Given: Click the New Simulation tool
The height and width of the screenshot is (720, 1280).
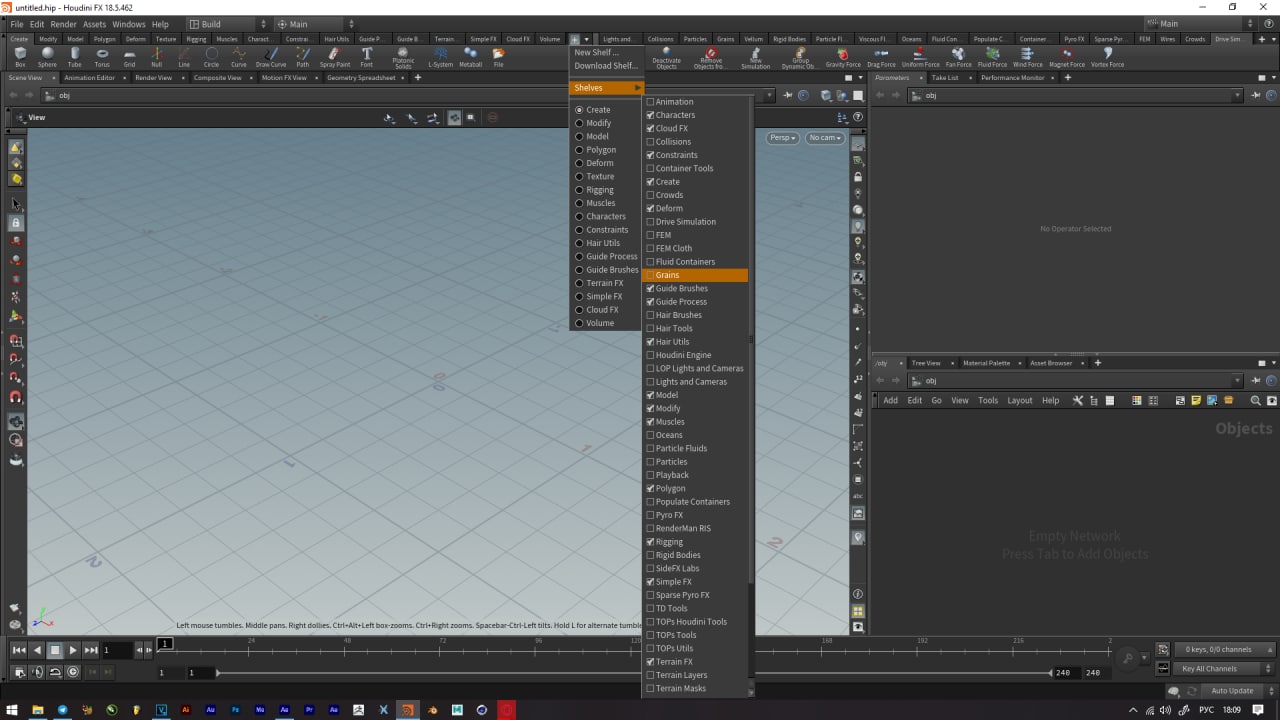Looking at the screenshot, I should 755,58.
